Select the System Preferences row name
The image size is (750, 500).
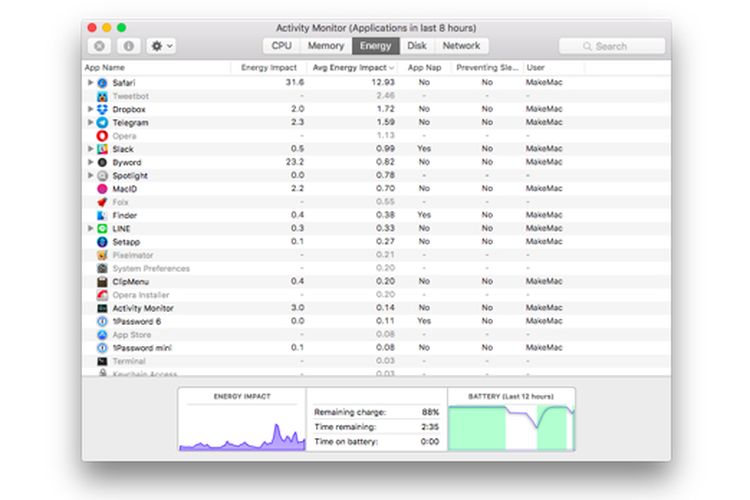151,268
